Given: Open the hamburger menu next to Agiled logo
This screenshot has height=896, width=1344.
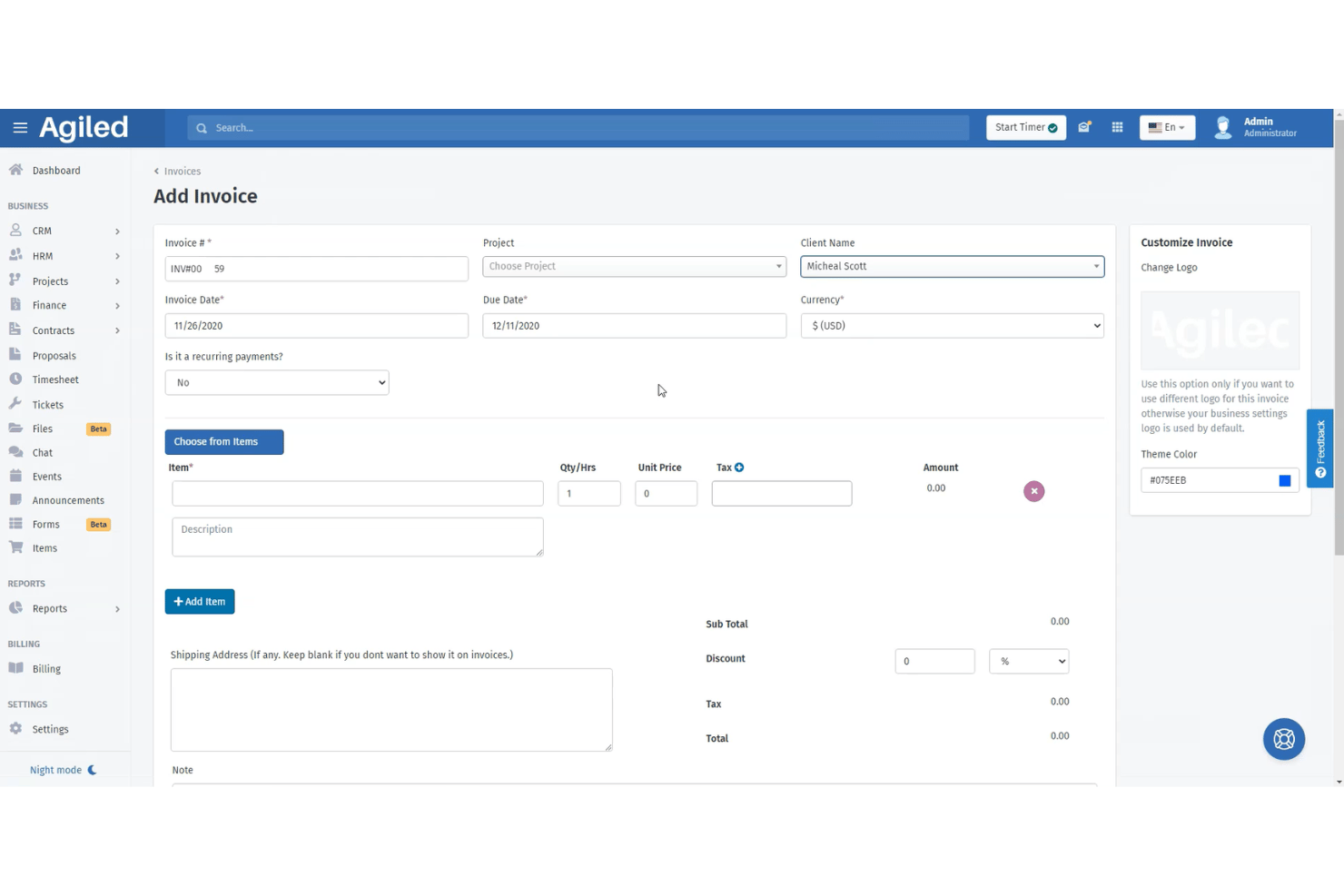Looking at the screenshot, I should [x=20, y=128].
